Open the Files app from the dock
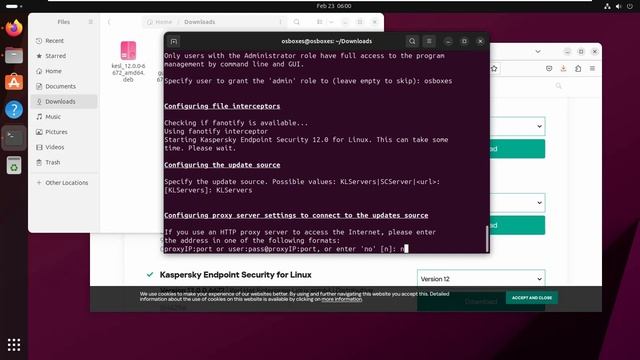The height and width of the screenshot is (360, 640). [x=14, y=55]
